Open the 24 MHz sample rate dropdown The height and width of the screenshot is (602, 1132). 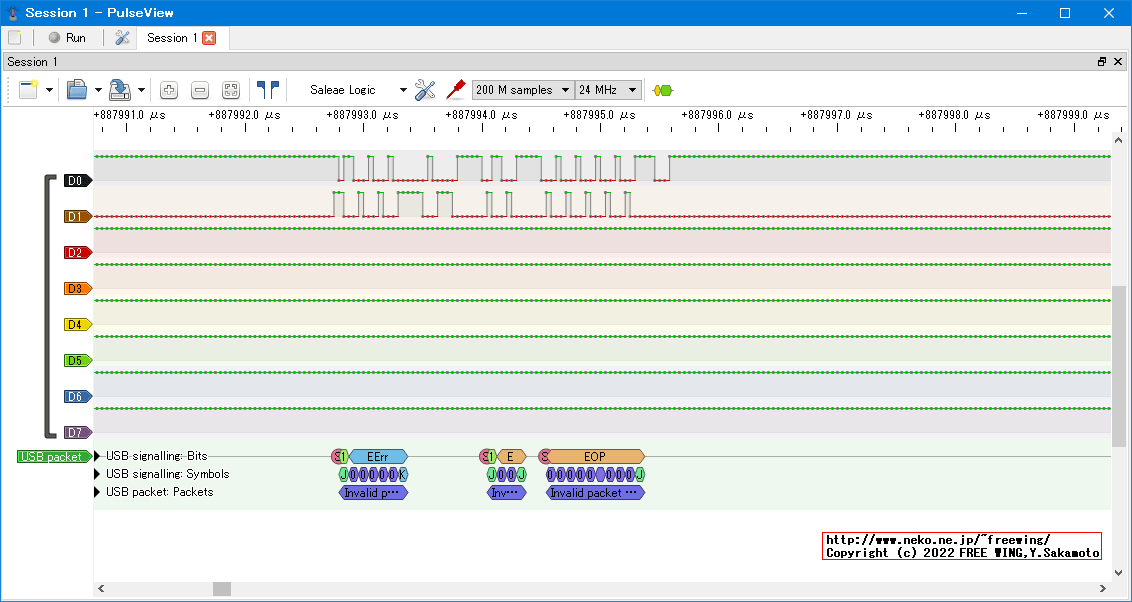click(x=608, y=90)
